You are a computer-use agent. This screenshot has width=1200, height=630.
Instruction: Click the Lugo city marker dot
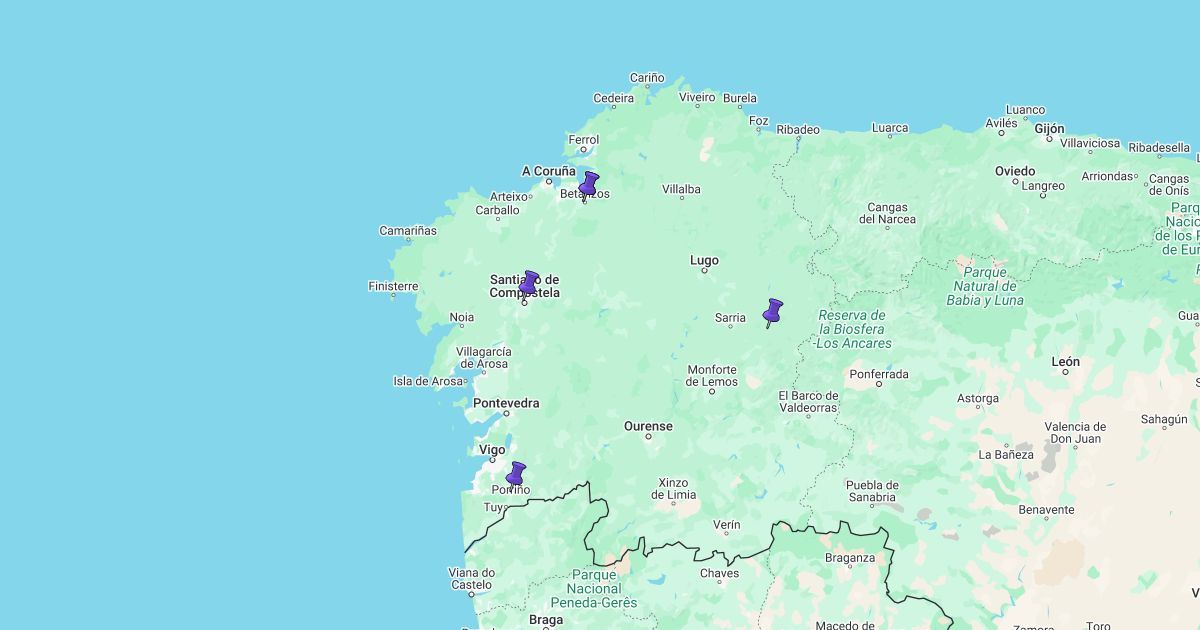point(704,271)
